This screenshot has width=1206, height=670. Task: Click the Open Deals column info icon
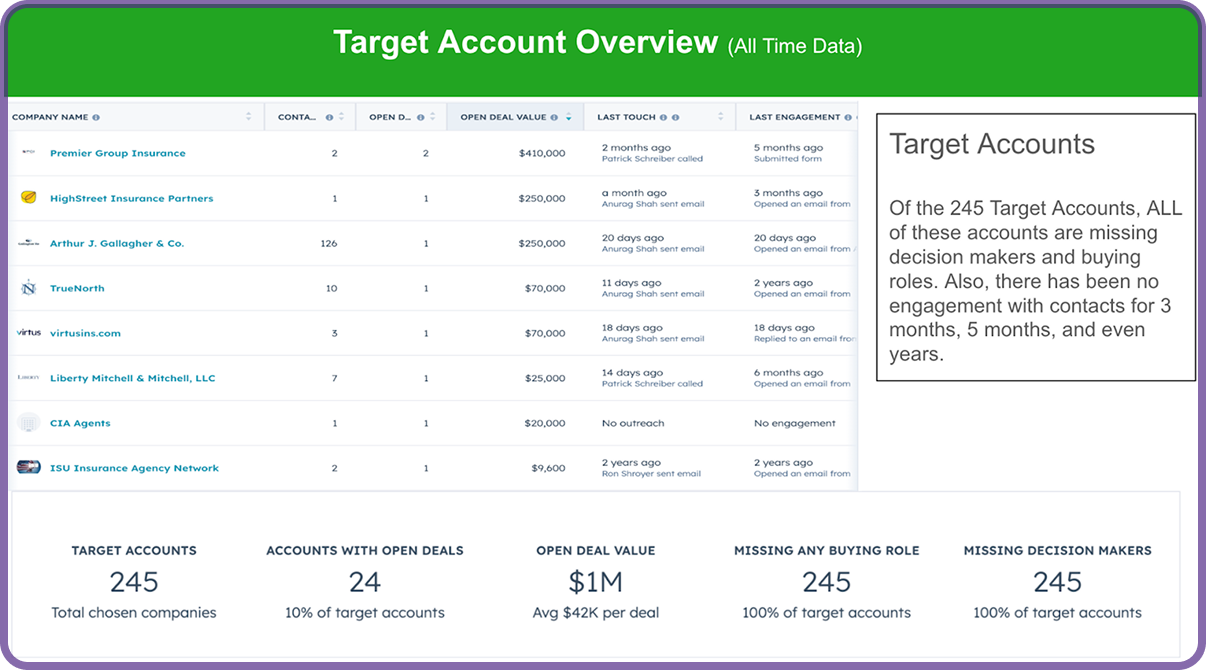pos(421,117)
